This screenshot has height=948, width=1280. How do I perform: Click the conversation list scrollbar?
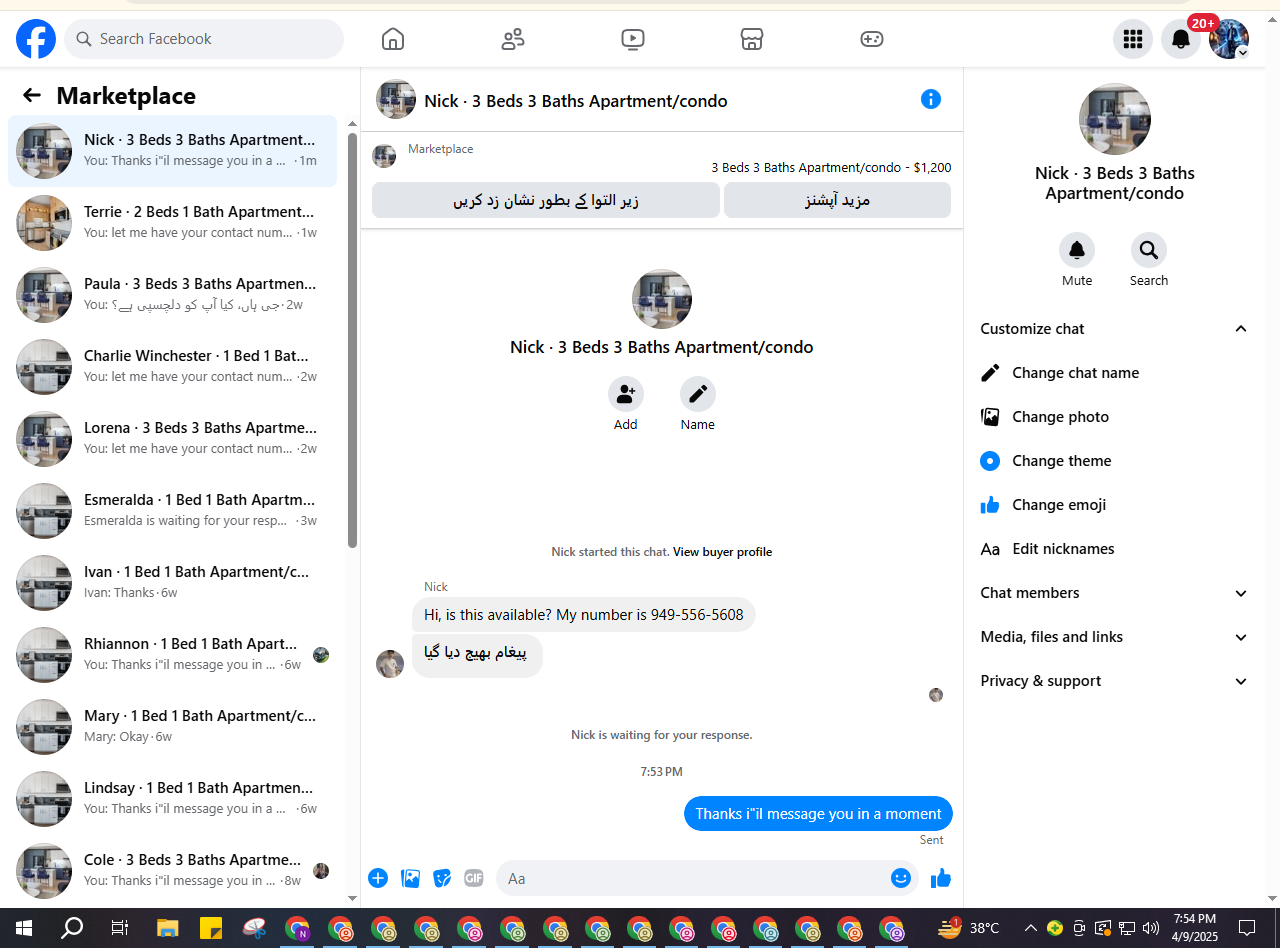pos(352,340)
